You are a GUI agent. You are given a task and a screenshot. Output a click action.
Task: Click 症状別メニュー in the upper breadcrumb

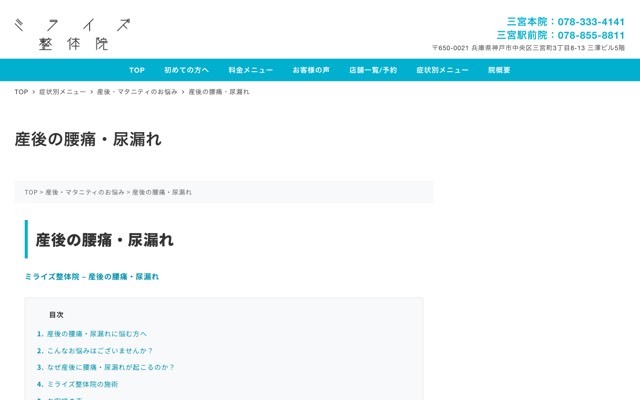pyautogui.click(x=62, y=92)
